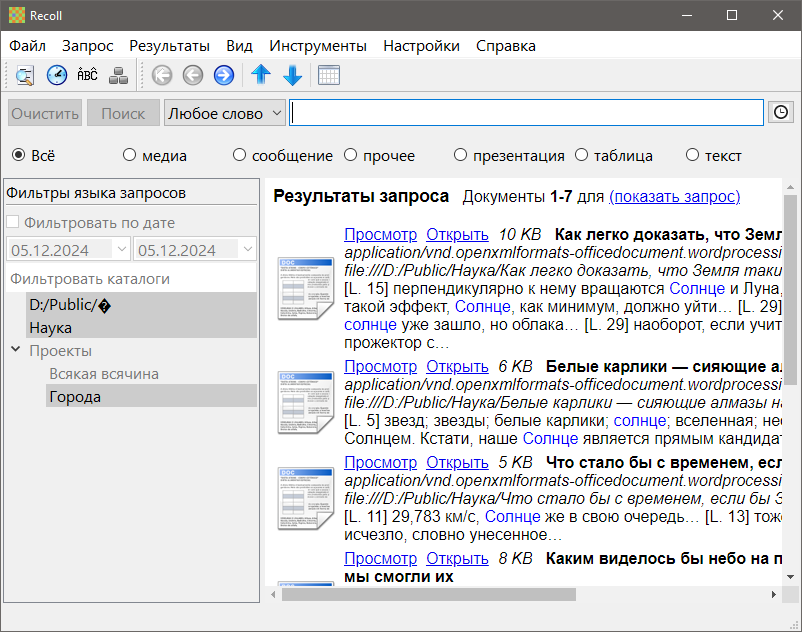Sort results by date ascending arrow
The image size is (802, 632).
point(261,75)
